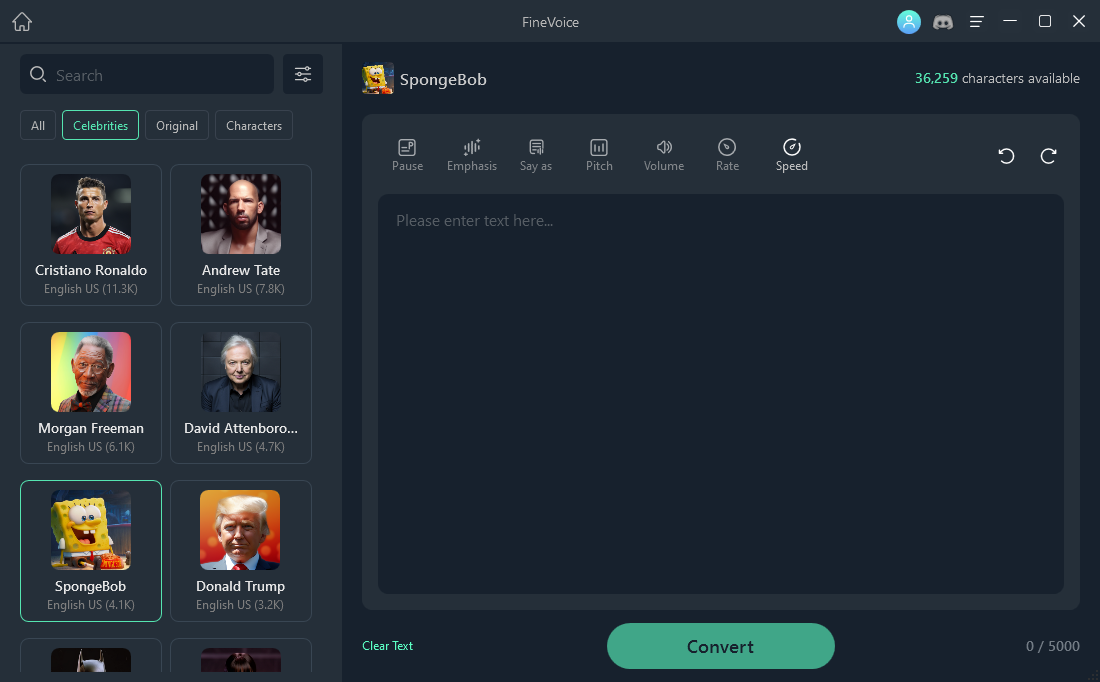Select the Andrew Tate voice card
The height and width of the screenshot is (682, 1100).
(241, 235)
